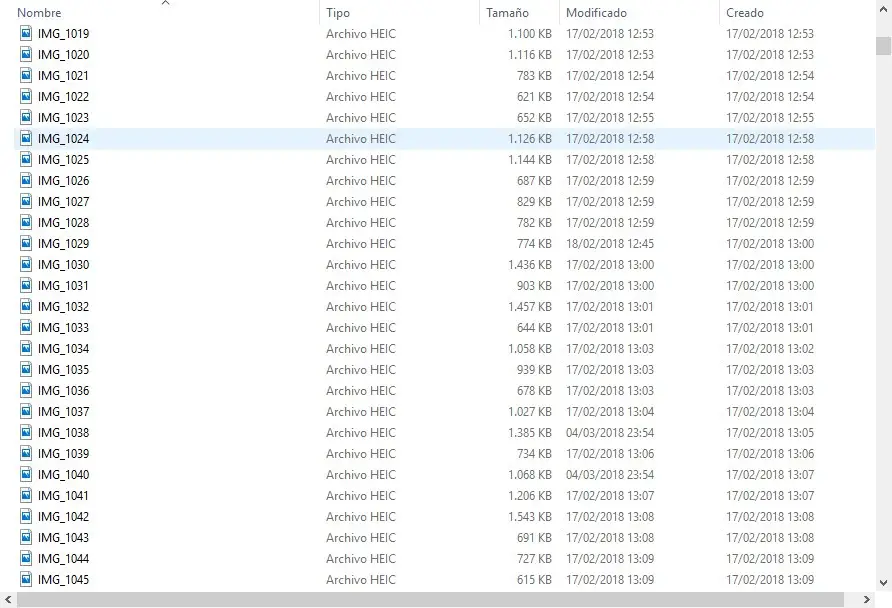Click the 621 KB size cell

click(534, 96)
